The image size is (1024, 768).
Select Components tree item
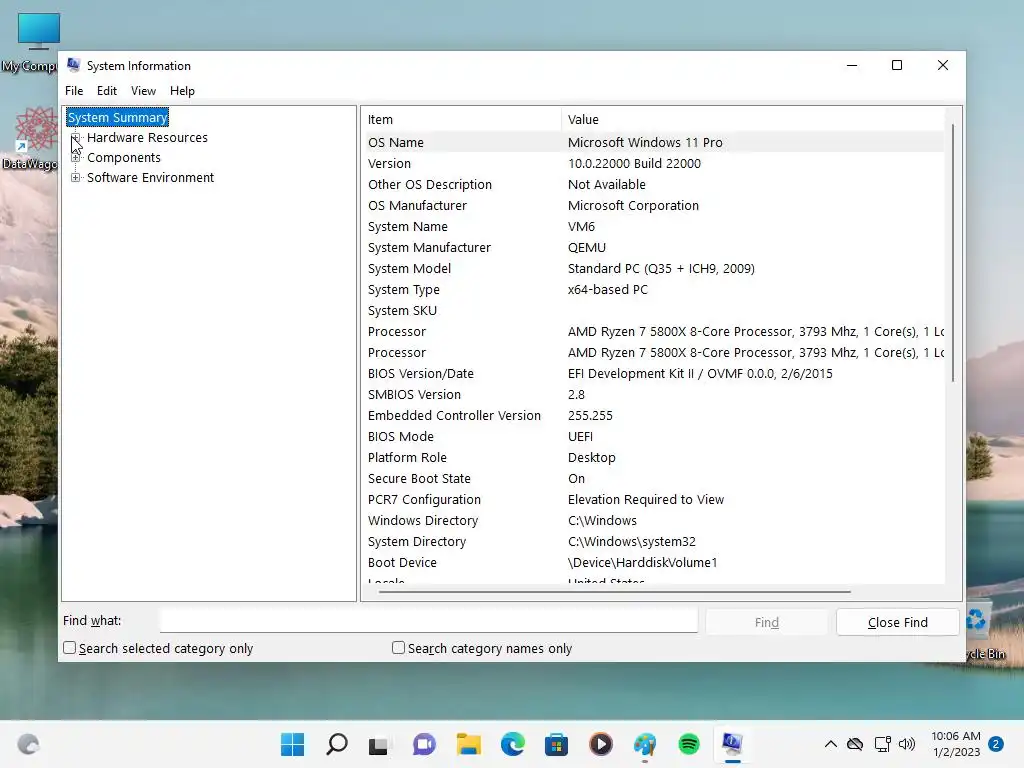click(123, 157)
